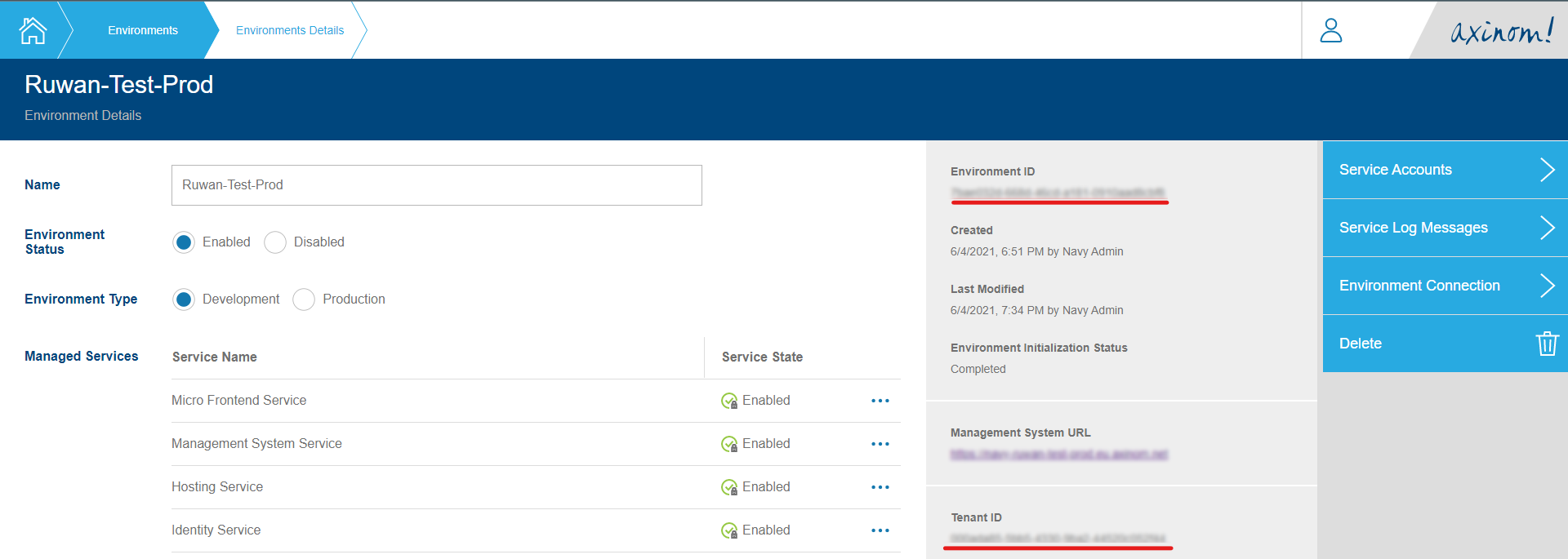Open the user profile icon

click(1330, 30)
